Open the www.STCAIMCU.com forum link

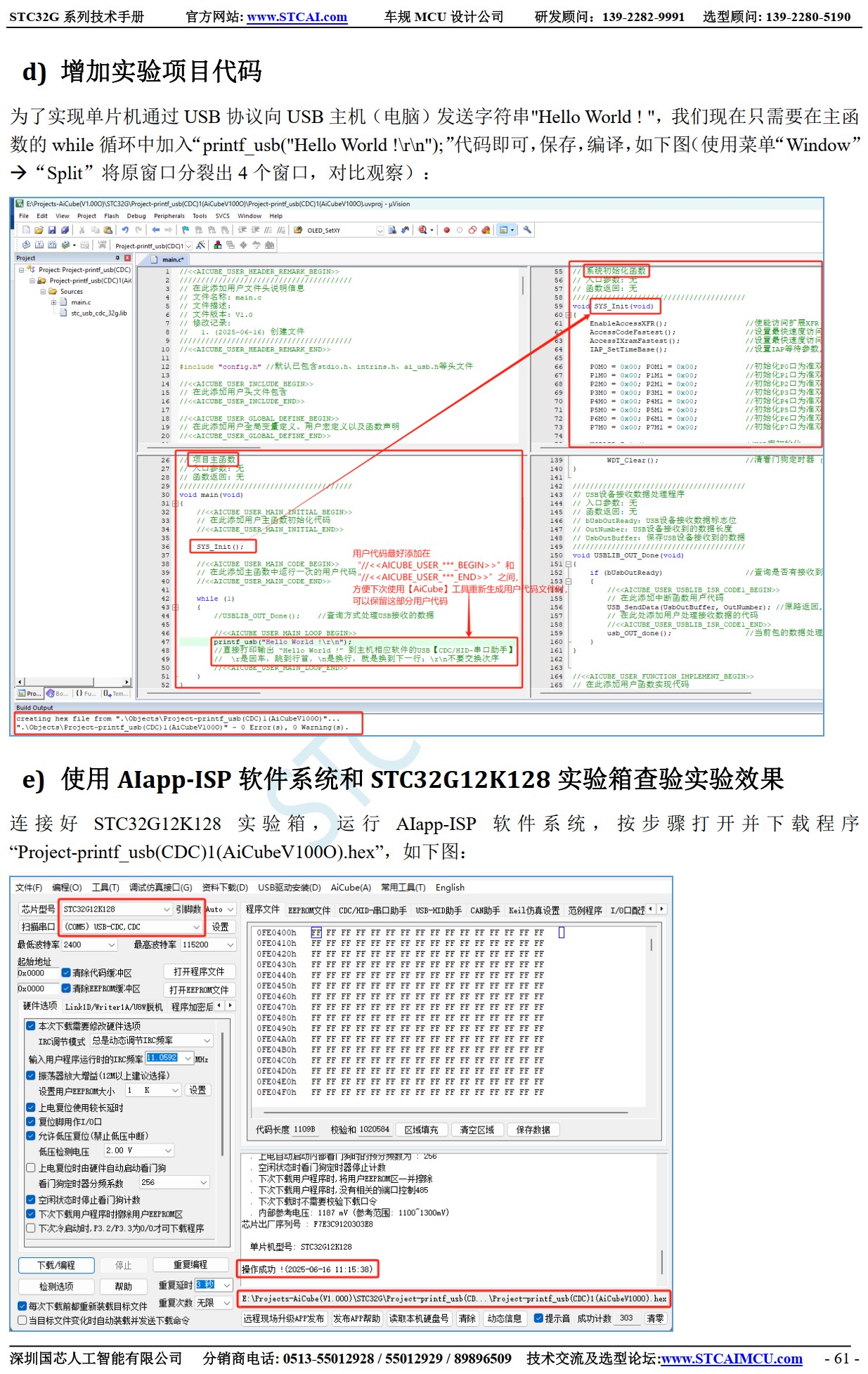(x=732, y=1359)
